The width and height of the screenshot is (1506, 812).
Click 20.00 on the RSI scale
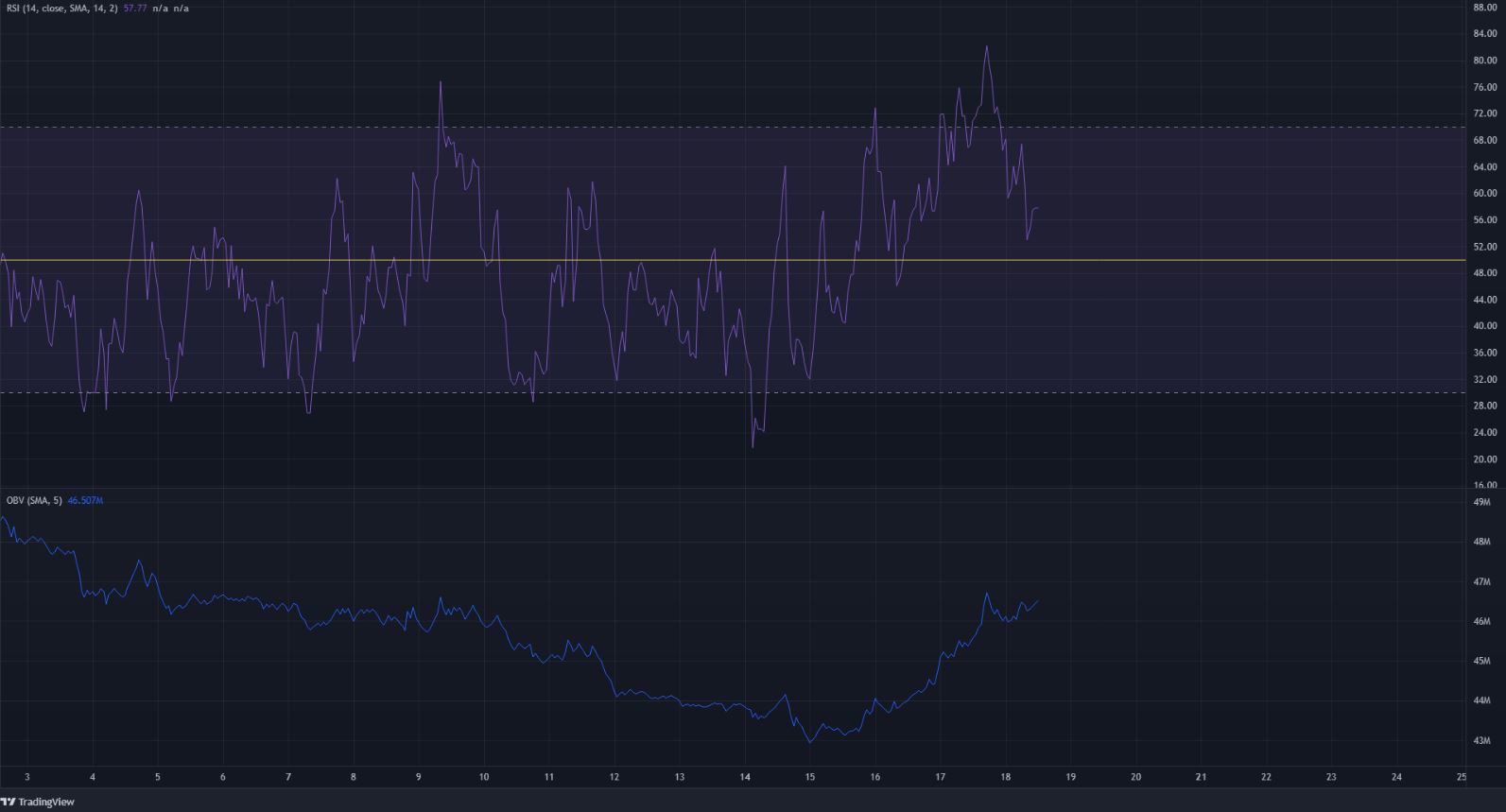point(1484,459)
